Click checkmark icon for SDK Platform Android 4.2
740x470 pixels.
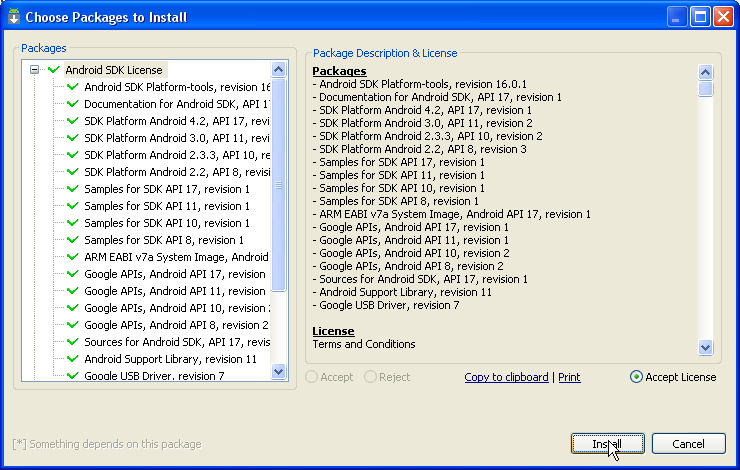73,121
